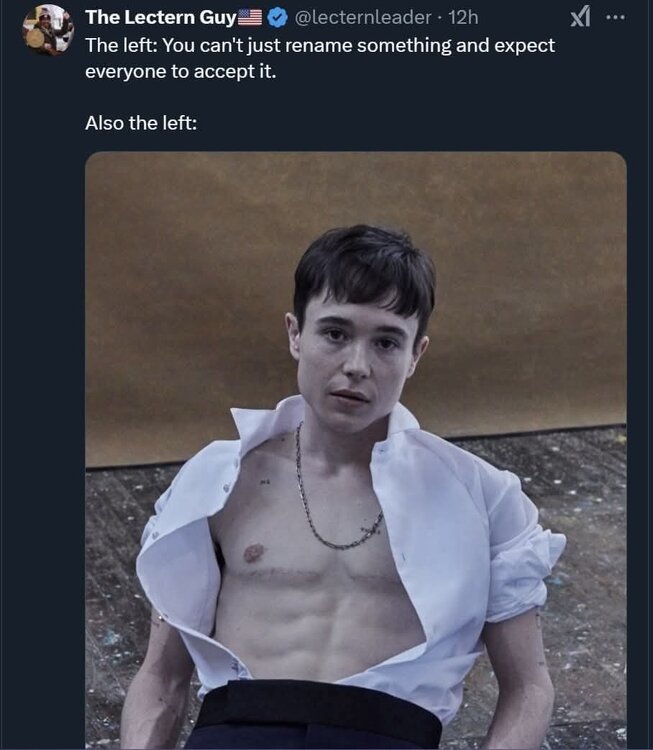Click the "Also the left:" text line
Screen dimensions: 653x750
coord(140,125)
